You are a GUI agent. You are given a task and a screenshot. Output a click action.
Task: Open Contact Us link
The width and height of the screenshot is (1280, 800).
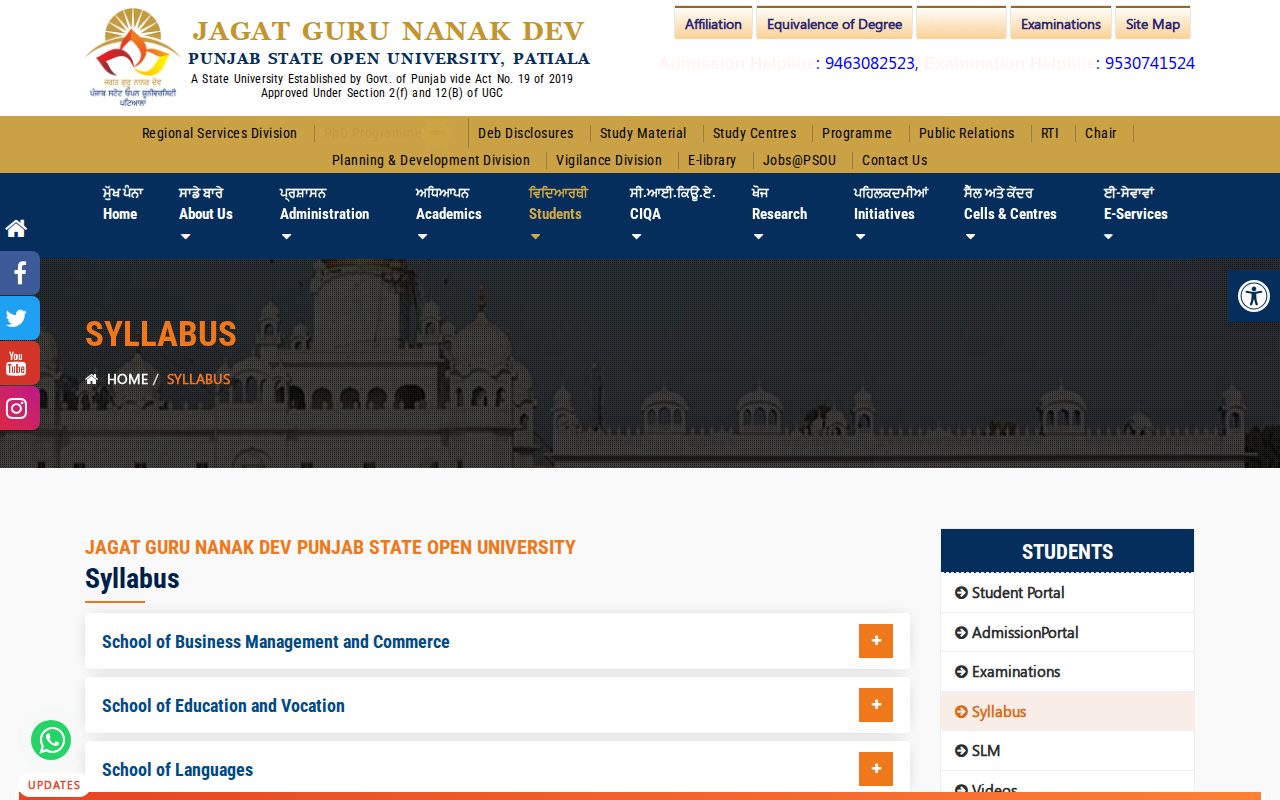[895, 160]
